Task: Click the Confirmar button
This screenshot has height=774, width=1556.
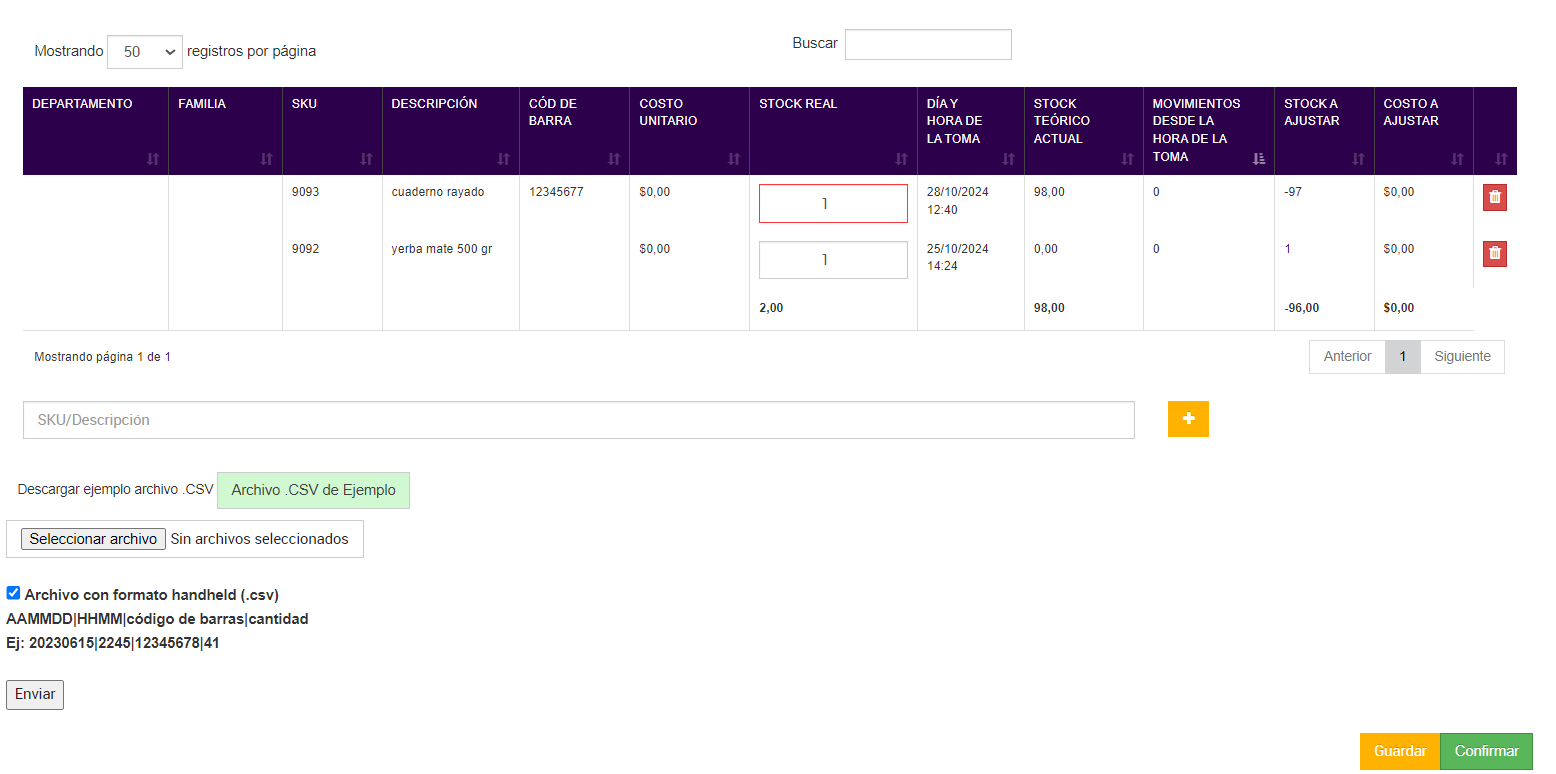Action: 1486,751
